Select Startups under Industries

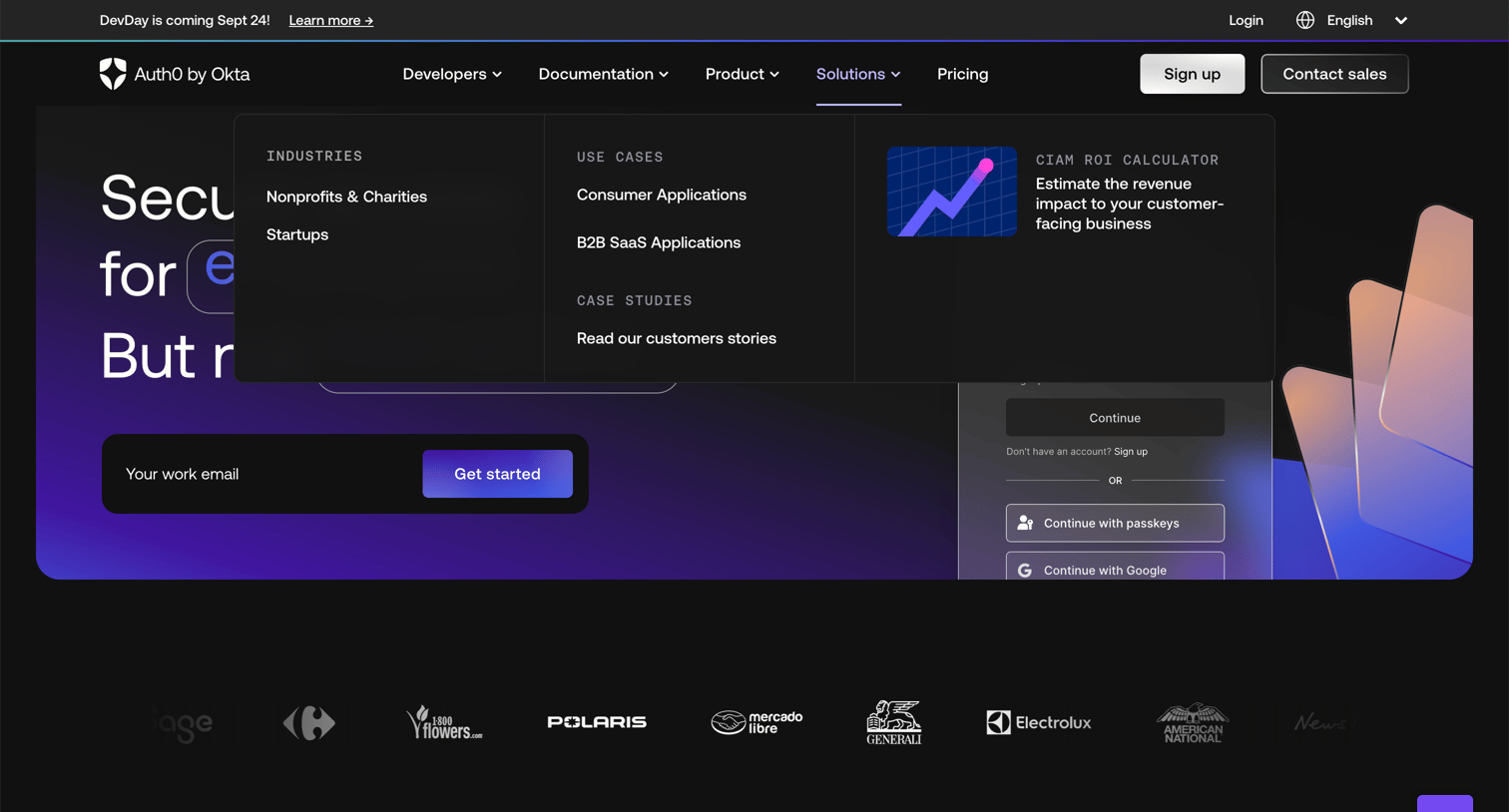[297, 234]
